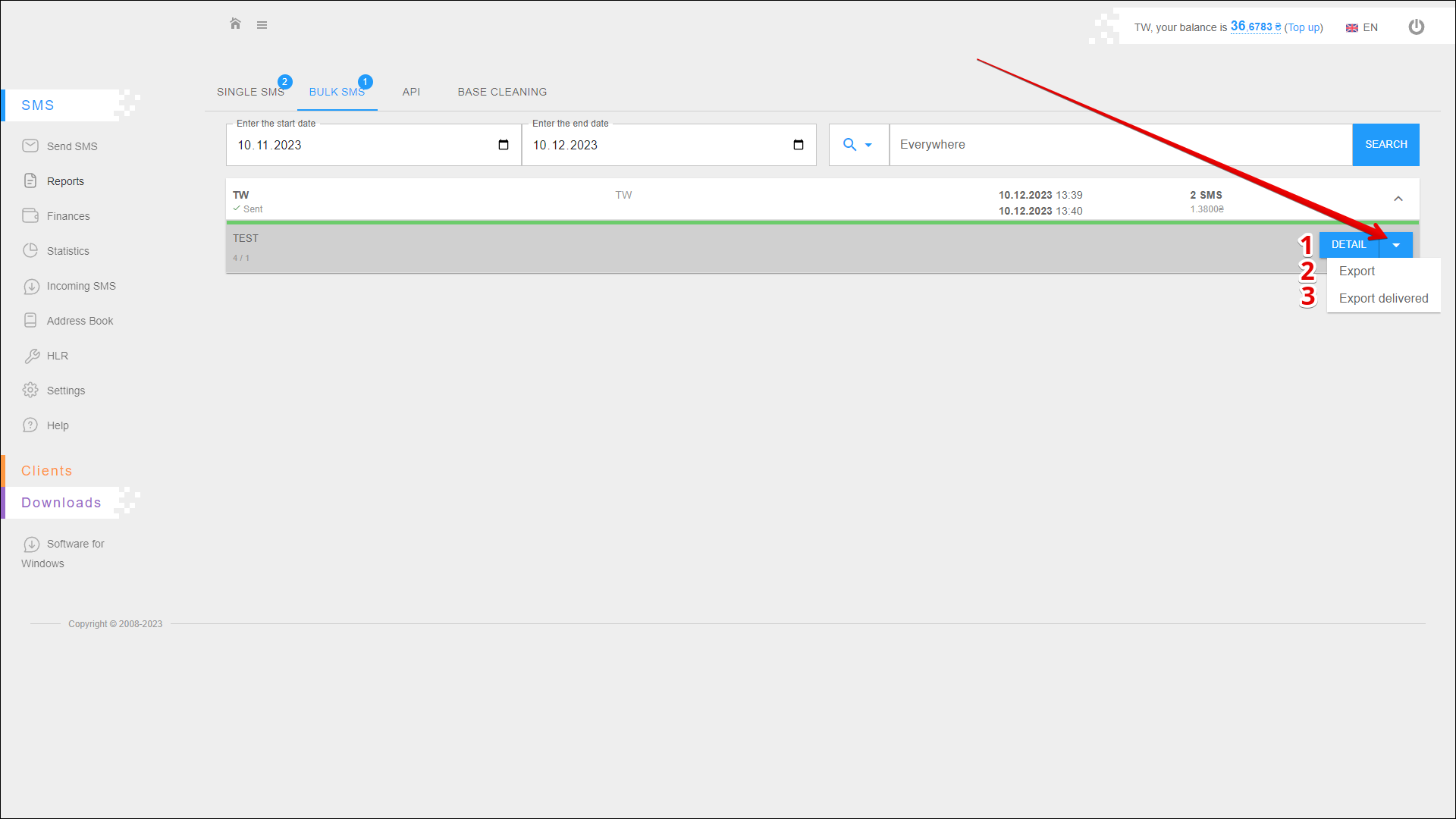Screen dimensions: 1456x819
Task: Collapse the TW campaign row chevron
Action: pyautogui.click(x=1398, y=199)
